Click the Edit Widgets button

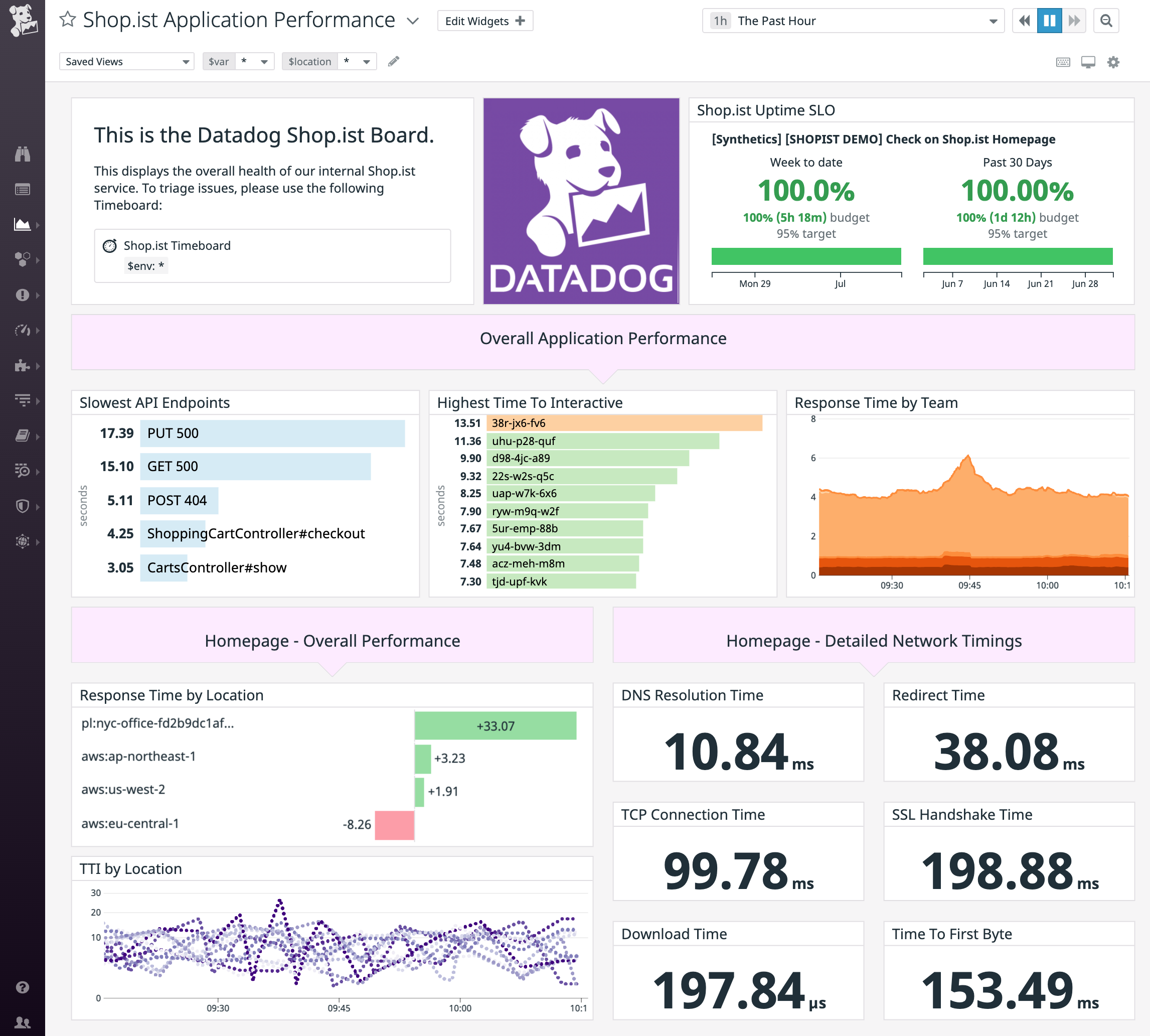[x=484, y=21]
